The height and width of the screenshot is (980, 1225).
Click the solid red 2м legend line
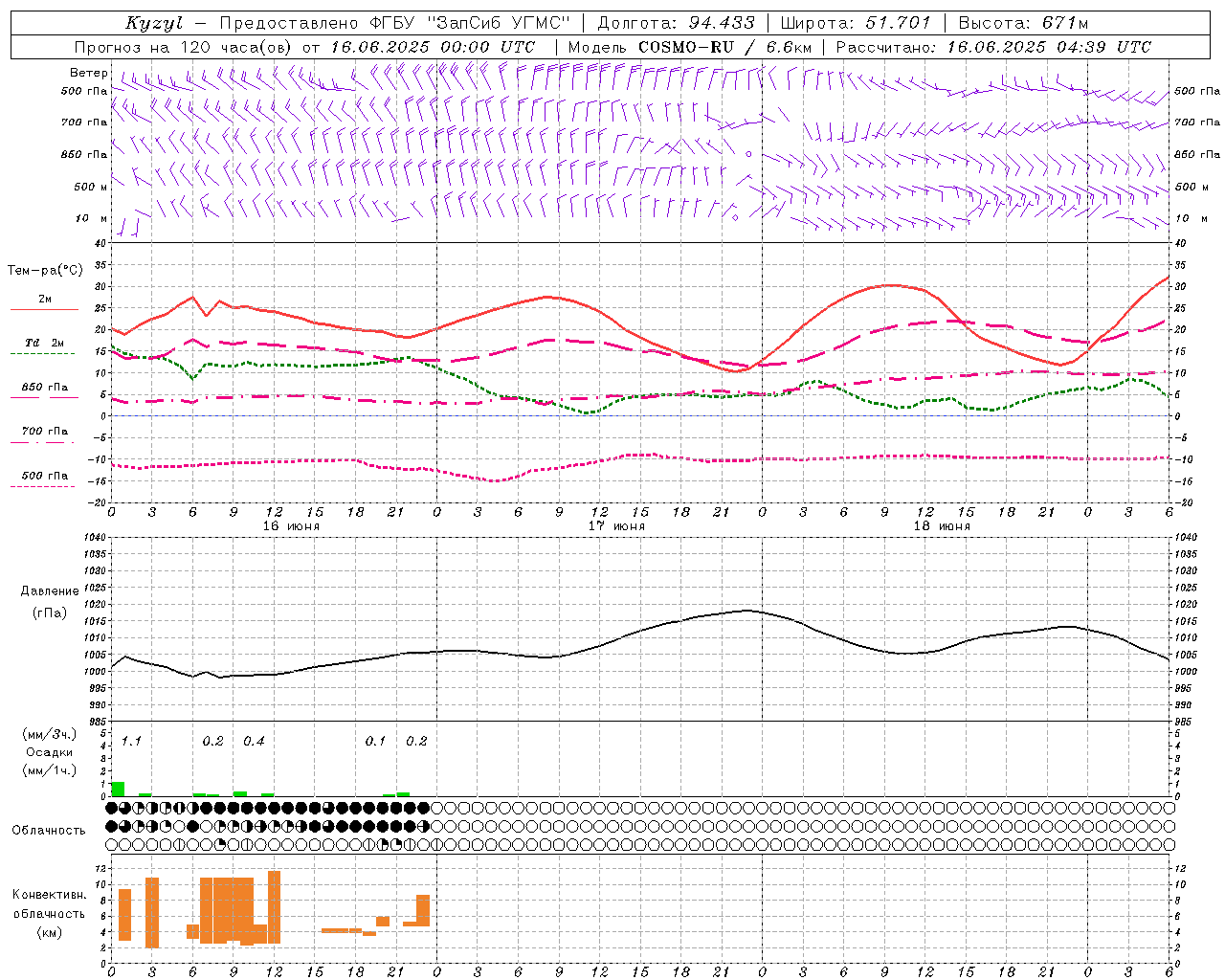tap(44, 310)
